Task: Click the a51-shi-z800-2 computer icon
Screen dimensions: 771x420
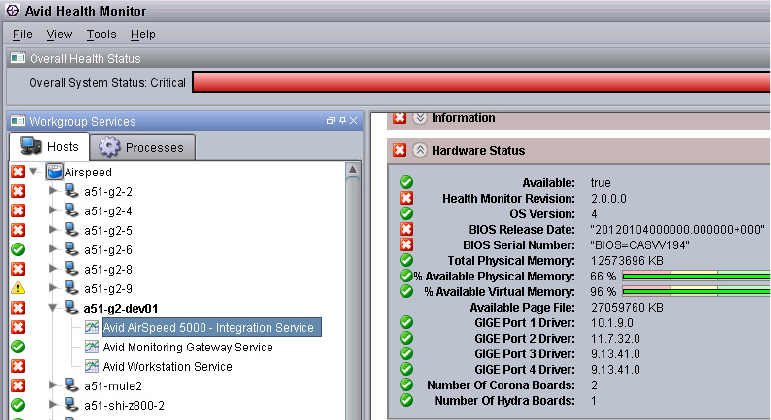Action: pyautogui.click(x=71, y=405)
